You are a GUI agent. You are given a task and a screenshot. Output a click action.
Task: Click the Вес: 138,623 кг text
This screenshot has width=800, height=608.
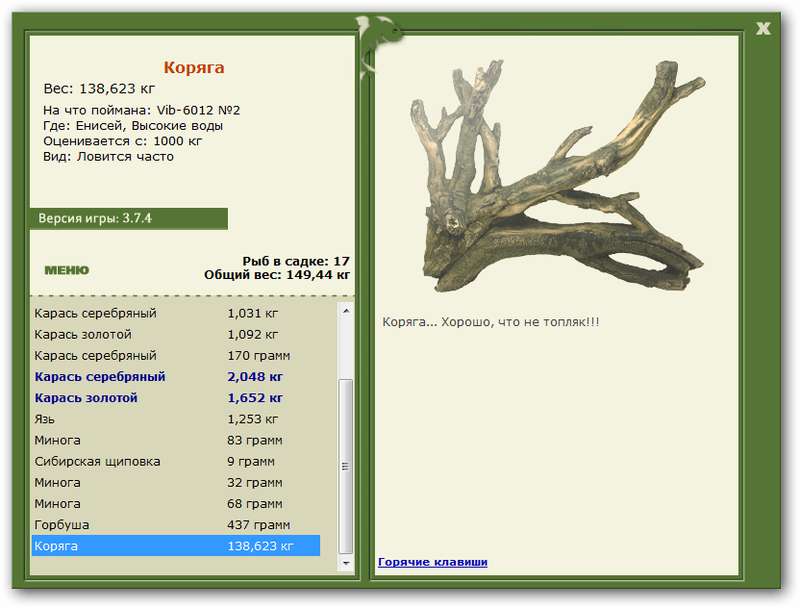[x=99, y=89]
